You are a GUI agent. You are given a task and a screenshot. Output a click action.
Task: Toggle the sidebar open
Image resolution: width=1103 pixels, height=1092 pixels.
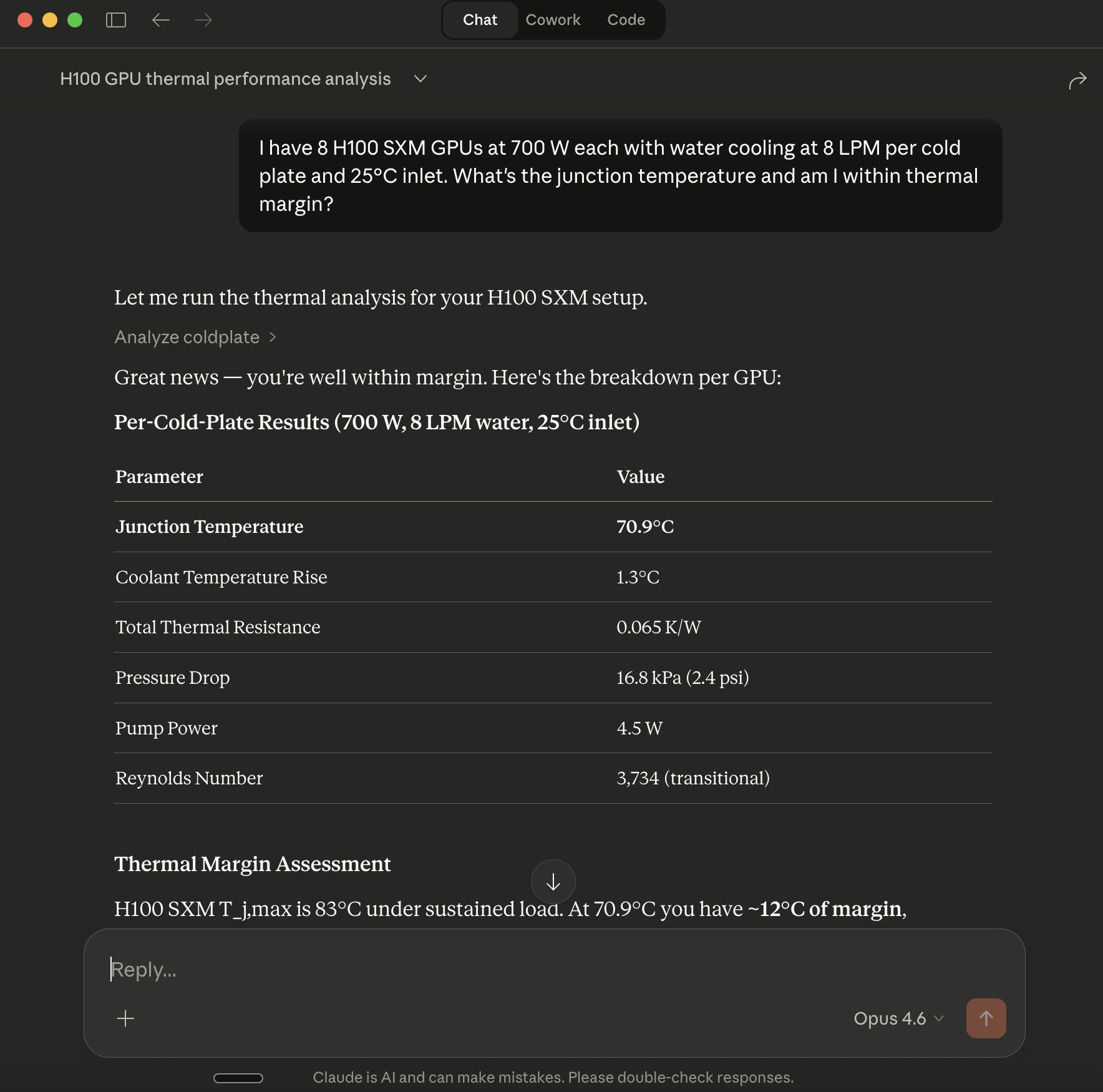[x=116, y=19]
